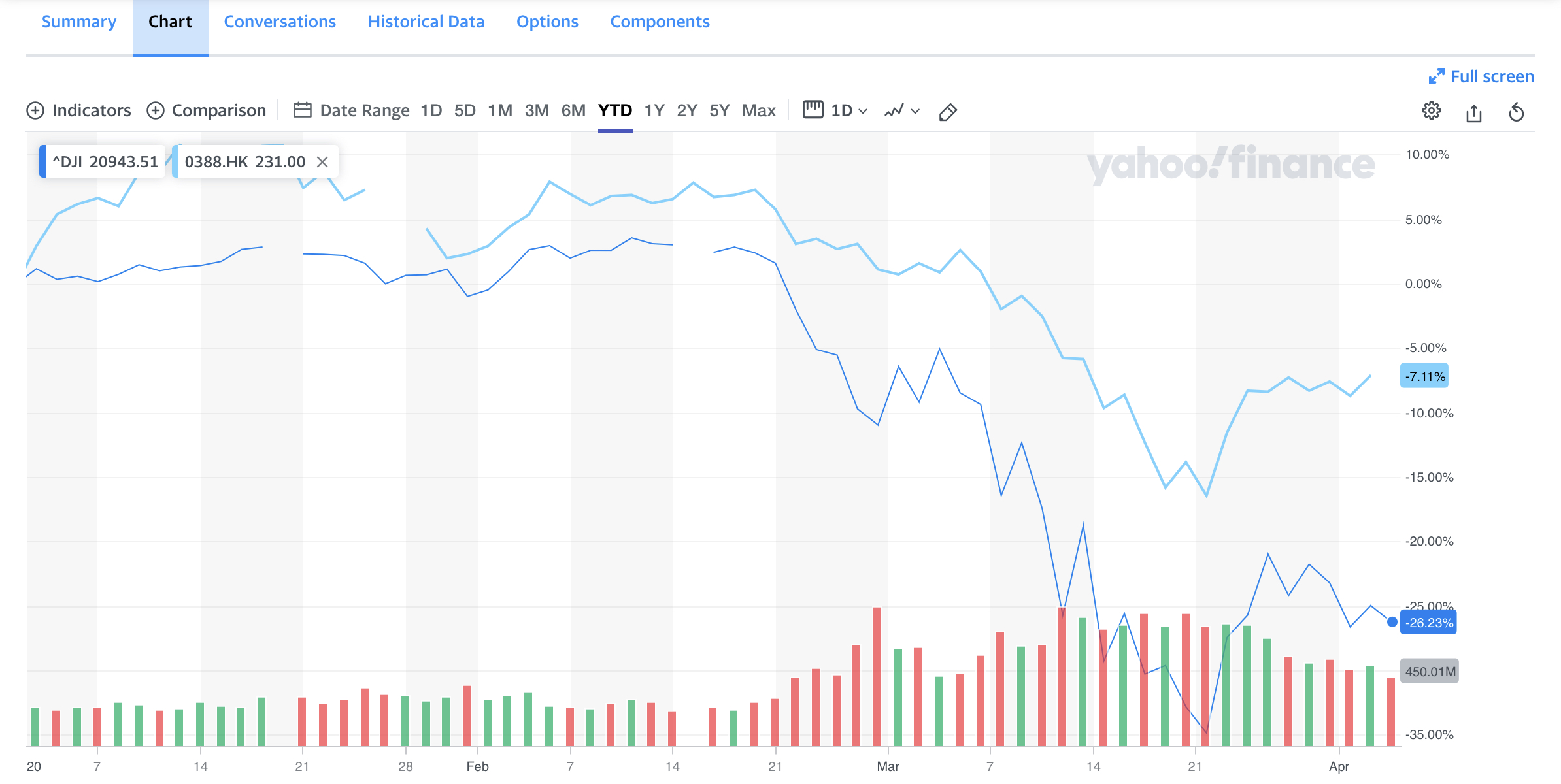The image size is (1561, 784).
Task: Select the draw pencil tool
Action: point(948,112)
